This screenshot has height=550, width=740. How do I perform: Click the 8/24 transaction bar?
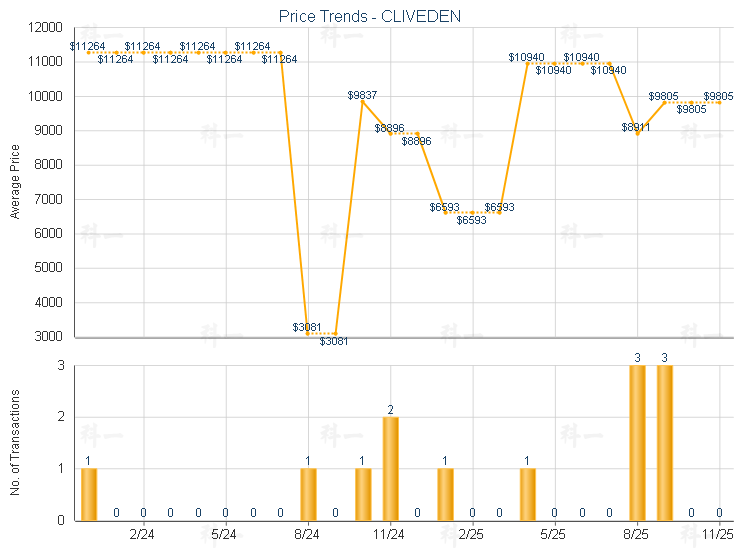point(308,494)
